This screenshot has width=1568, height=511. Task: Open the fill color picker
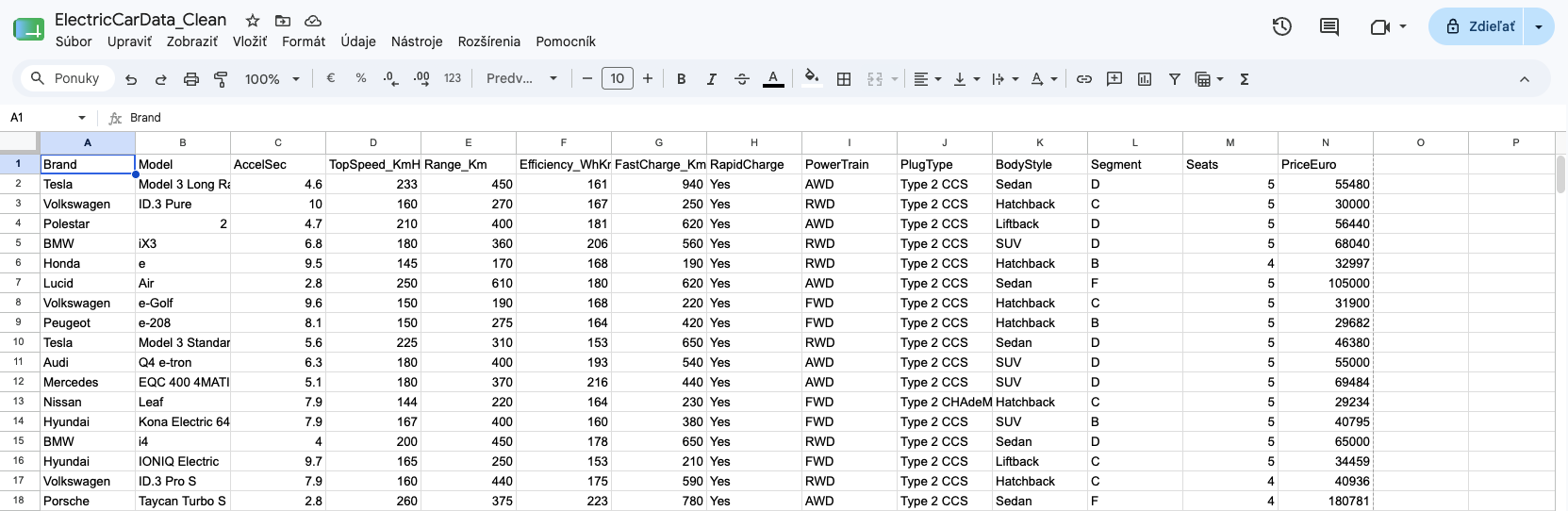[x=811, y=78]
